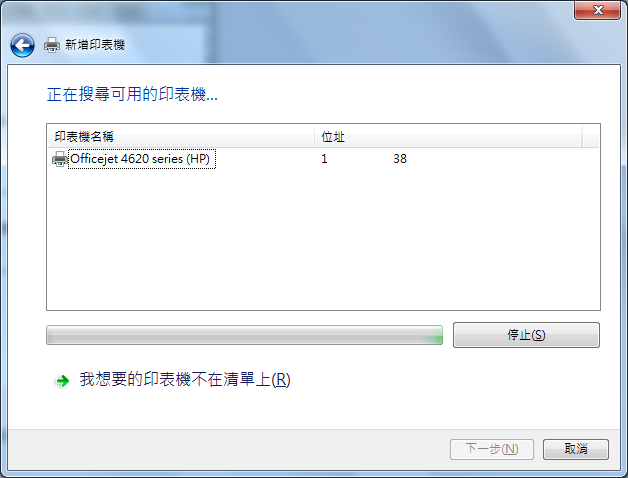Click the address cell of the Officejet printer
628x478 pixels.
(364, 159)
